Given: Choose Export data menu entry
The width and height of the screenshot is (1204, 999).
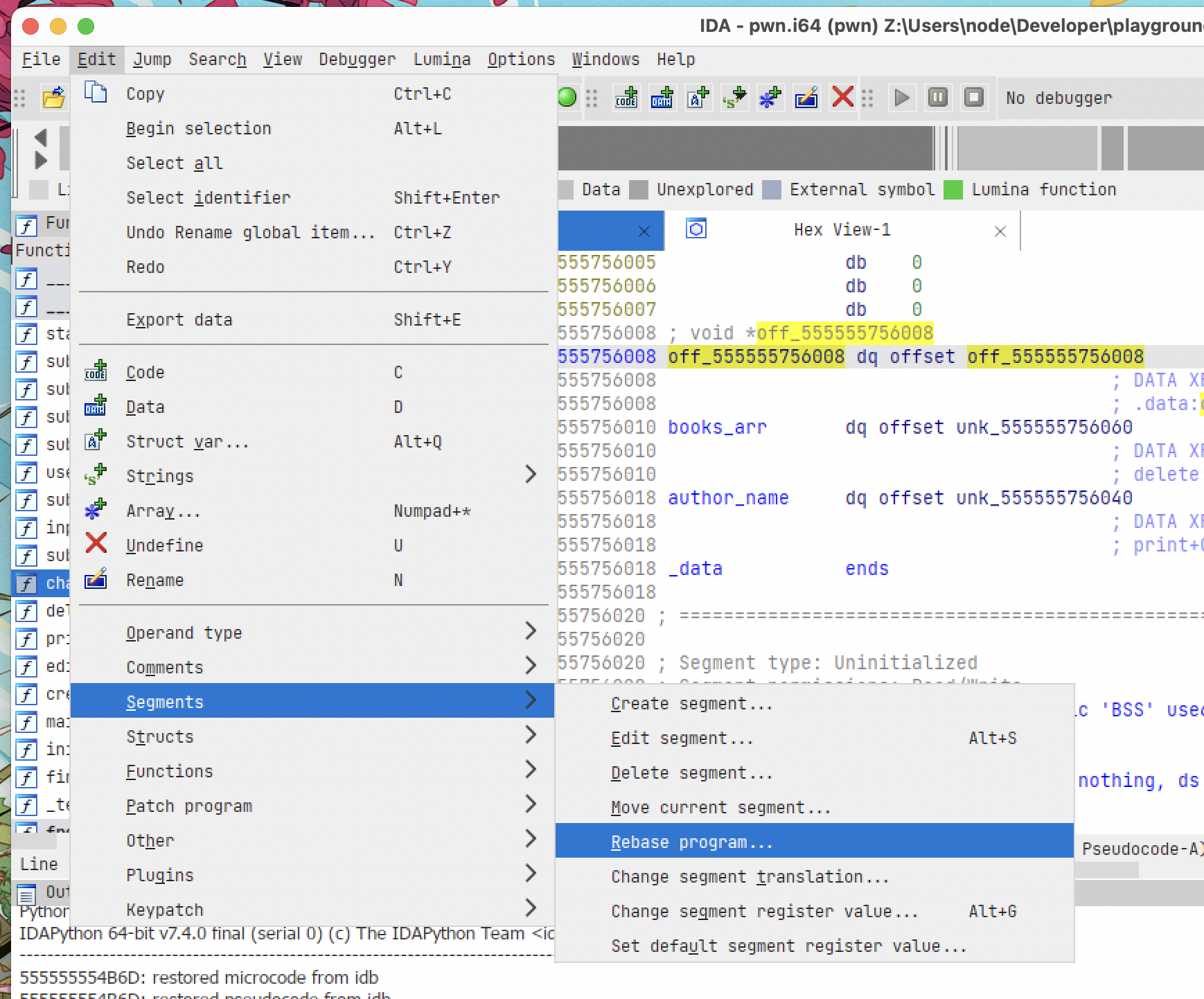Looking at the screenshot, I should point(313,319).
